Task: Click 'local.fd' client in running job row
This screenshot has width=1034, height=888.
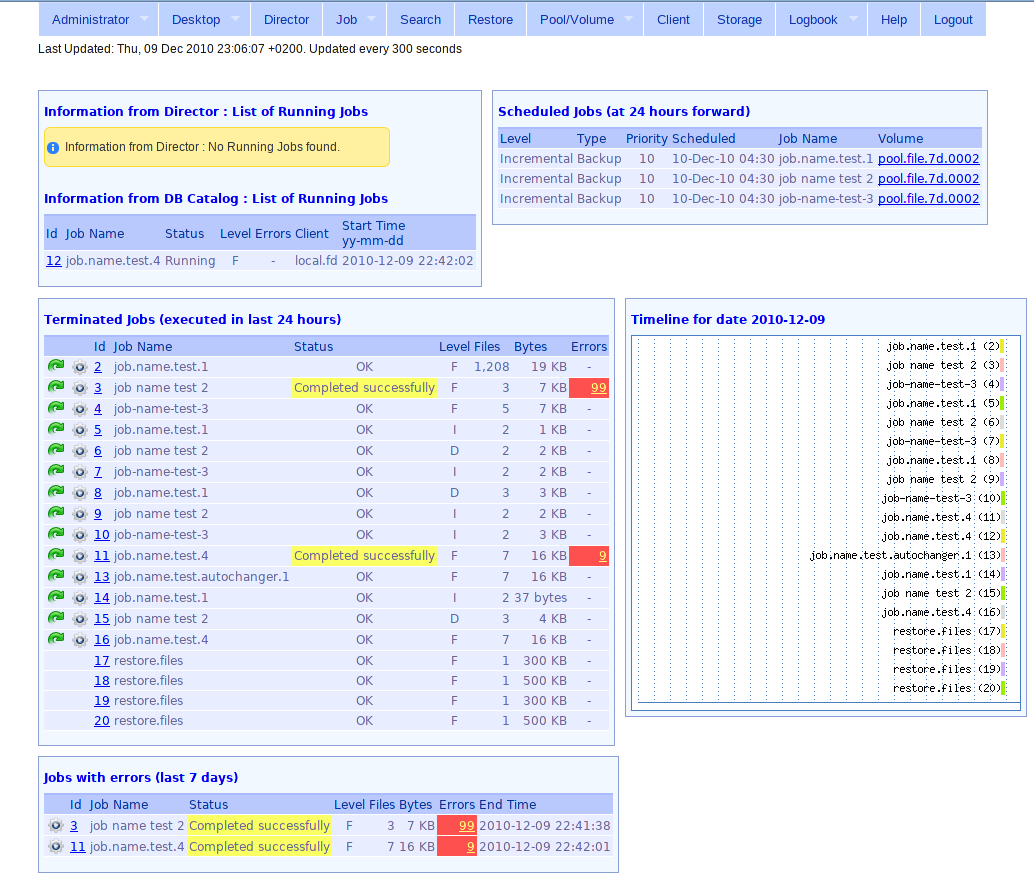Action: point(316,260)
